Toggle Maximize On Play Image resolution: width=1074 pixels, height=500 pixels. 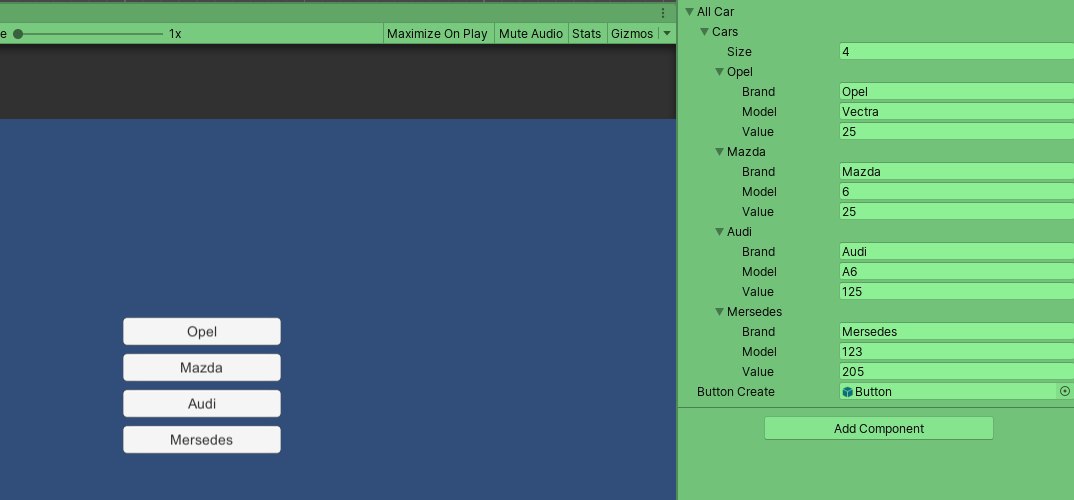437,34
